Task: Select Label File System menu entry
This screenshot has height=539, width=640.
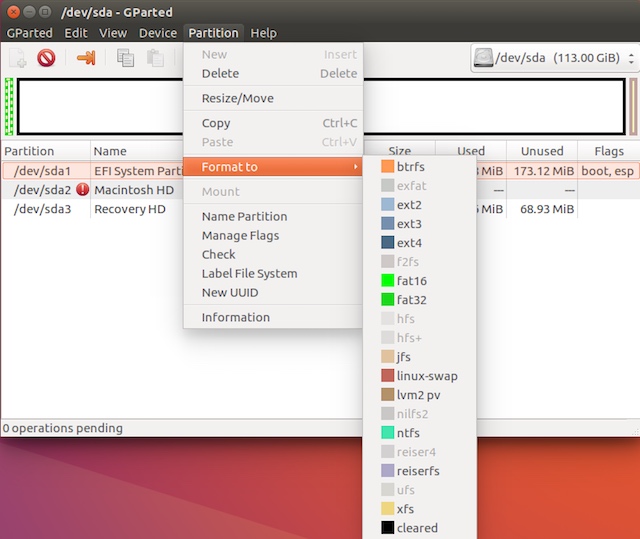Action: [273, 273]
